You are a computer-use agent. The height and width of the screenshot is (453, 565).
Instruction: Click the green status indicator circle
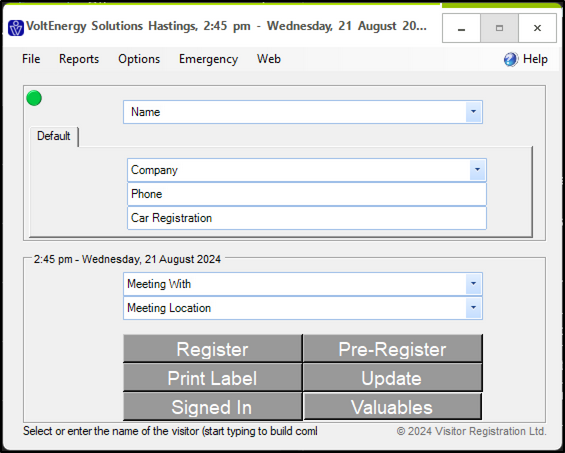tap(34, 98)
